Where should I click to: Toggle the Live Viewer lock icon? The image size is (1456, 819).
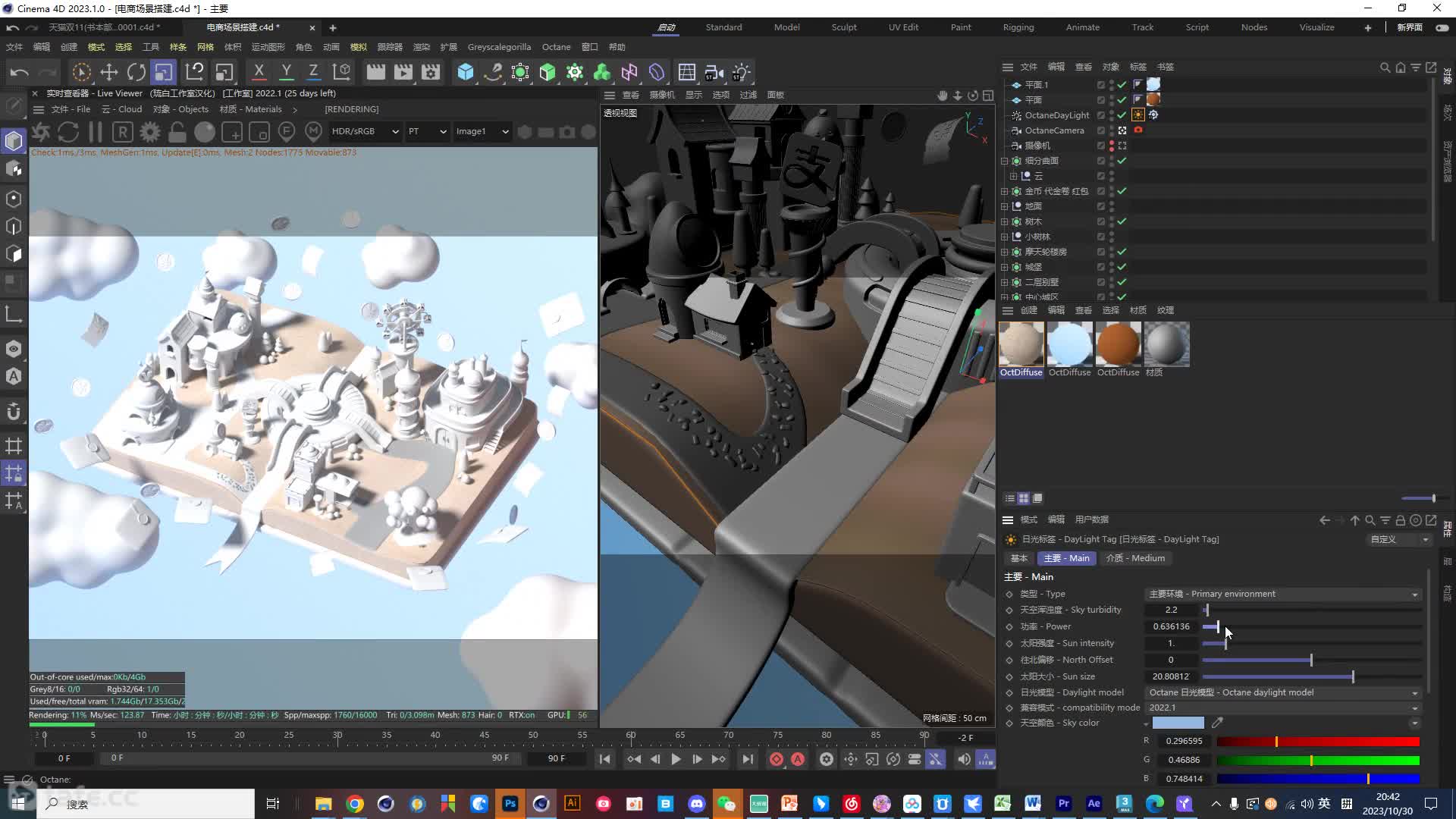[177, 132]
